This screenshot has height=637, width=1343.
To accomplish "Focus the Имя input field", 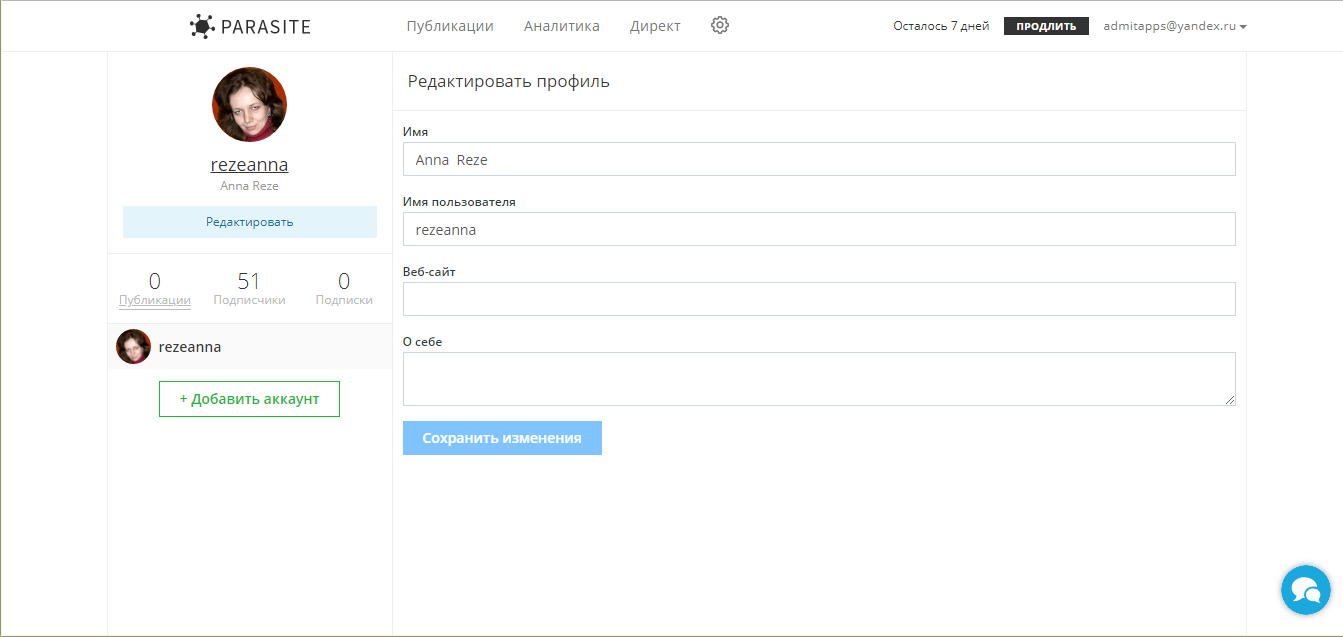I will 819,159.
